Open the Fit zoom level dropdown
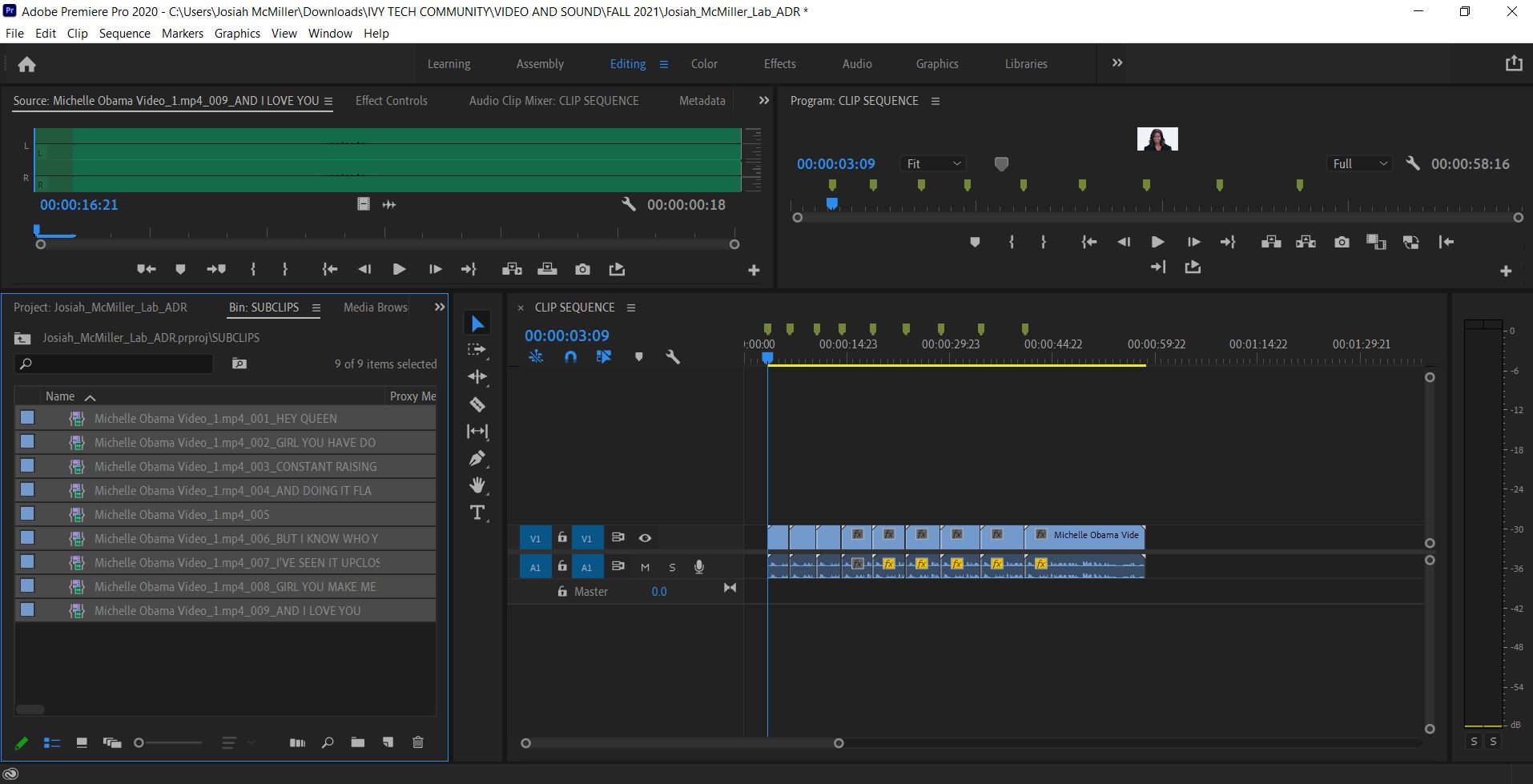 [932, 163]
